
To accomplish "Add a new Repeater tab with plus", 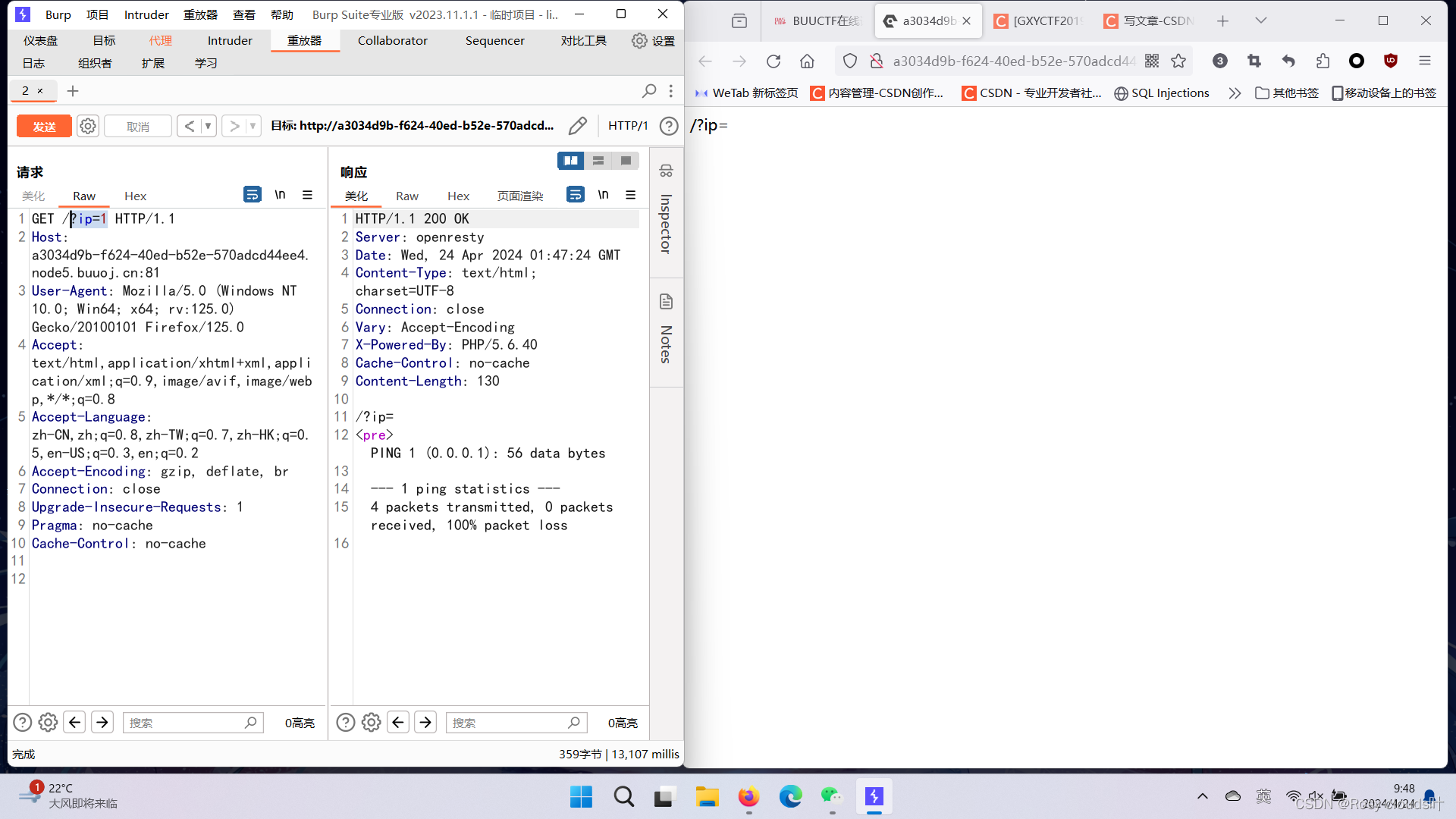I will (x=73, y=91).
